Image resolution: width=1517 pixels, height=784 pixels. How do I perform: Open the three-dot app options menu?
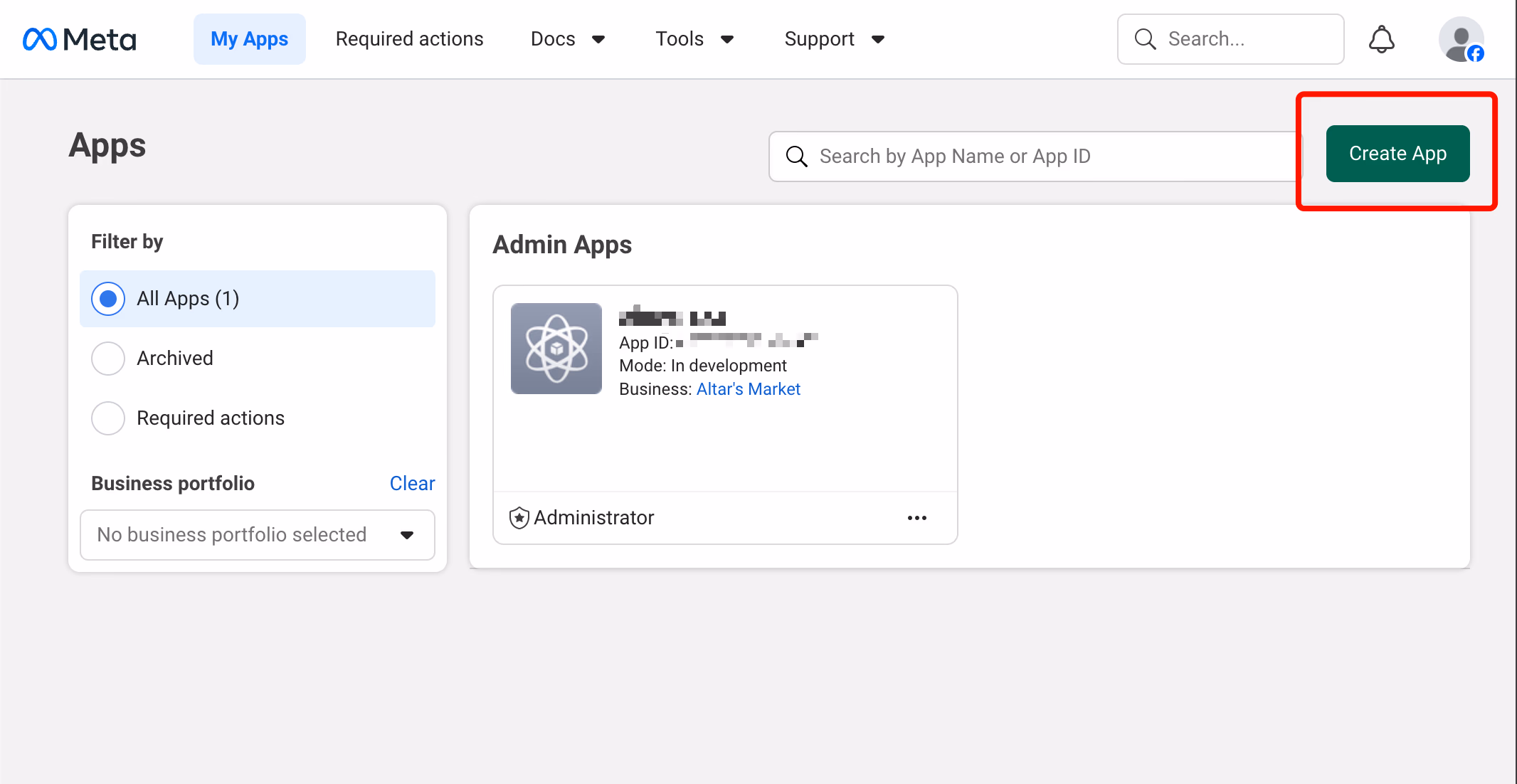(x=916, y=518)
